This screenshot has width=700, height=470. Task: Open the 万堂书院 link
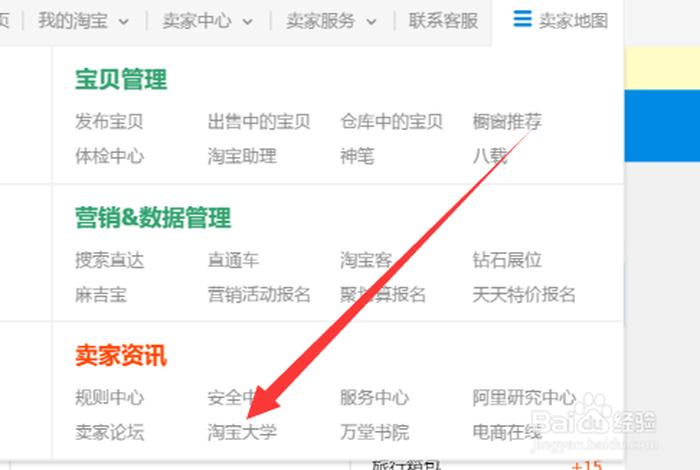375,432
